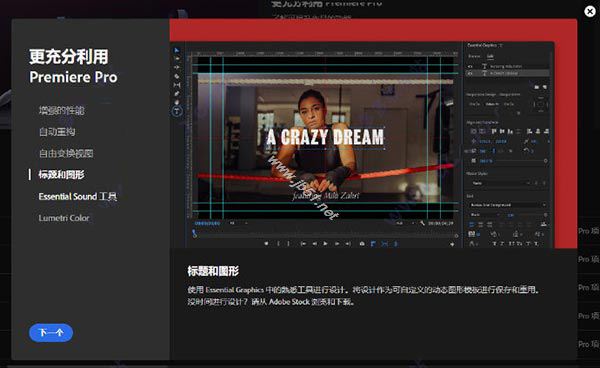Screen dimensions: 600x368
Task: Open the font family dropdown
Action: [x=508, y=205]
